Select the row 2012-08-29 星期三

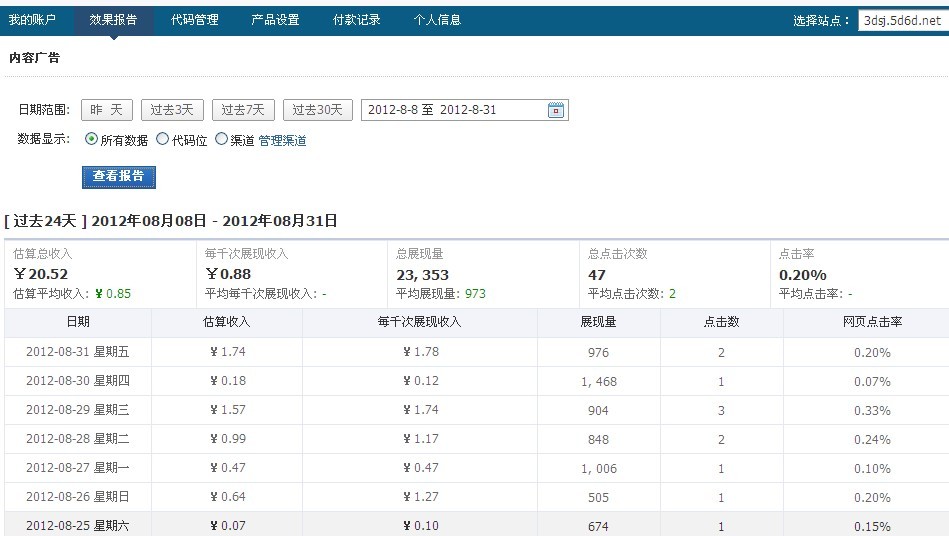click(x=477, y=410)
